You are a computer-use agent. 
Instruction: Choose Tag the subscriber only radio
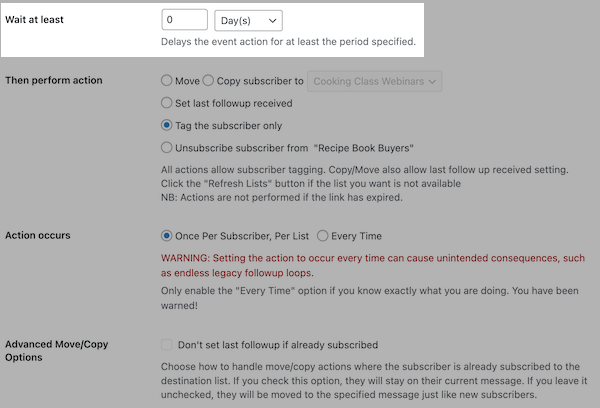(167, 126)
